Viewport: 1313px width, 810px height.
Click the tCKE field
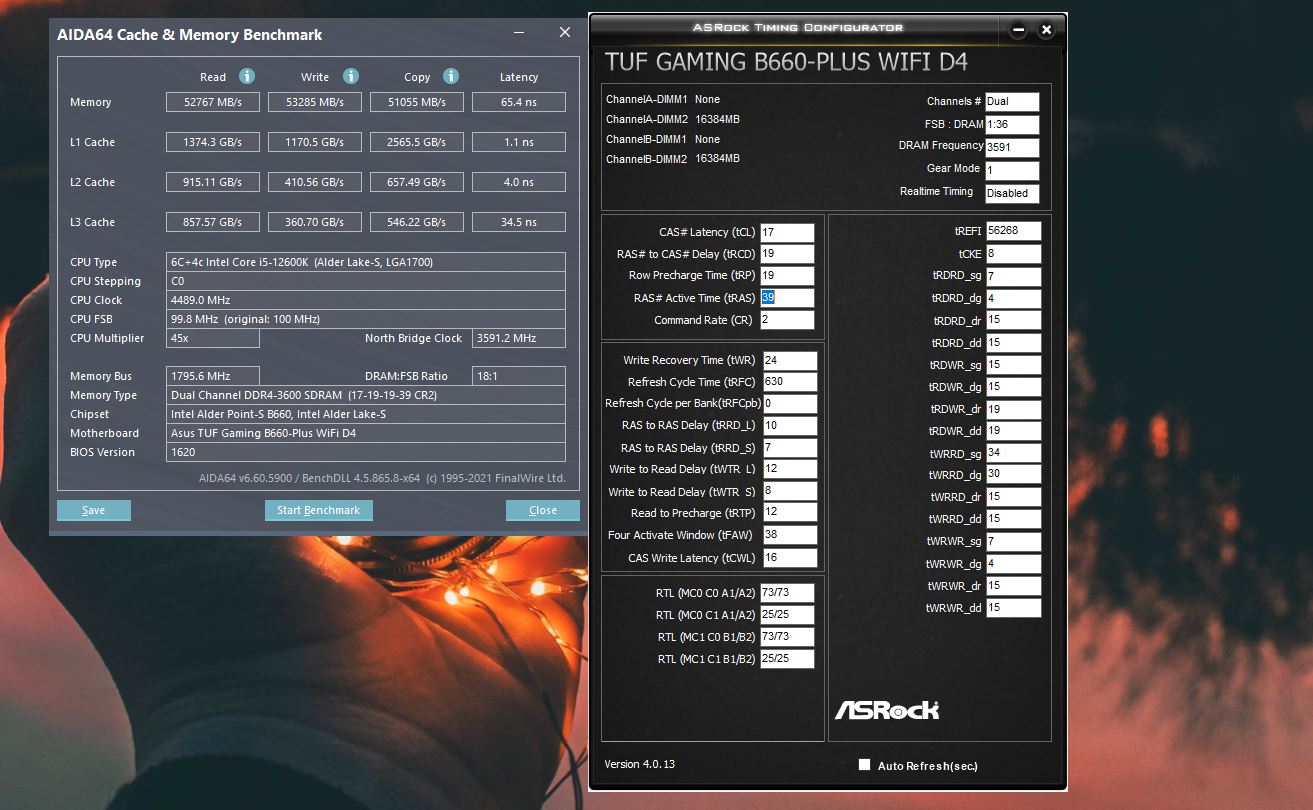(1014, 254)
